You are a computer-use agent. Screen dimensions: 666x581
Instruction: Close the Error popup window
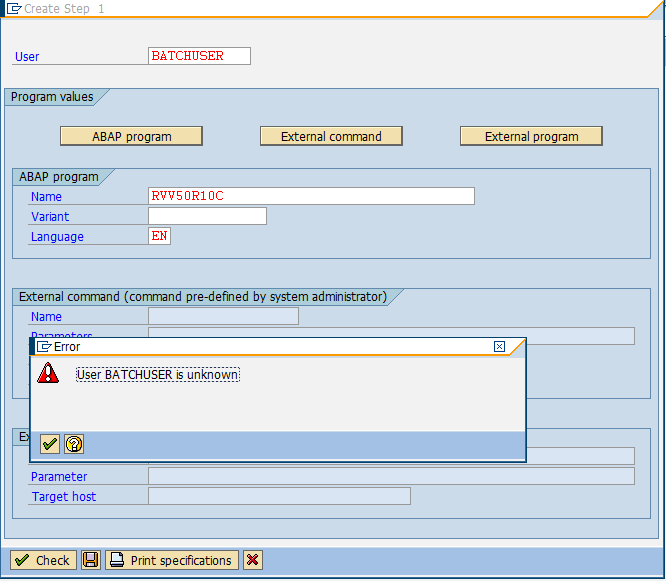click(500, 347)
